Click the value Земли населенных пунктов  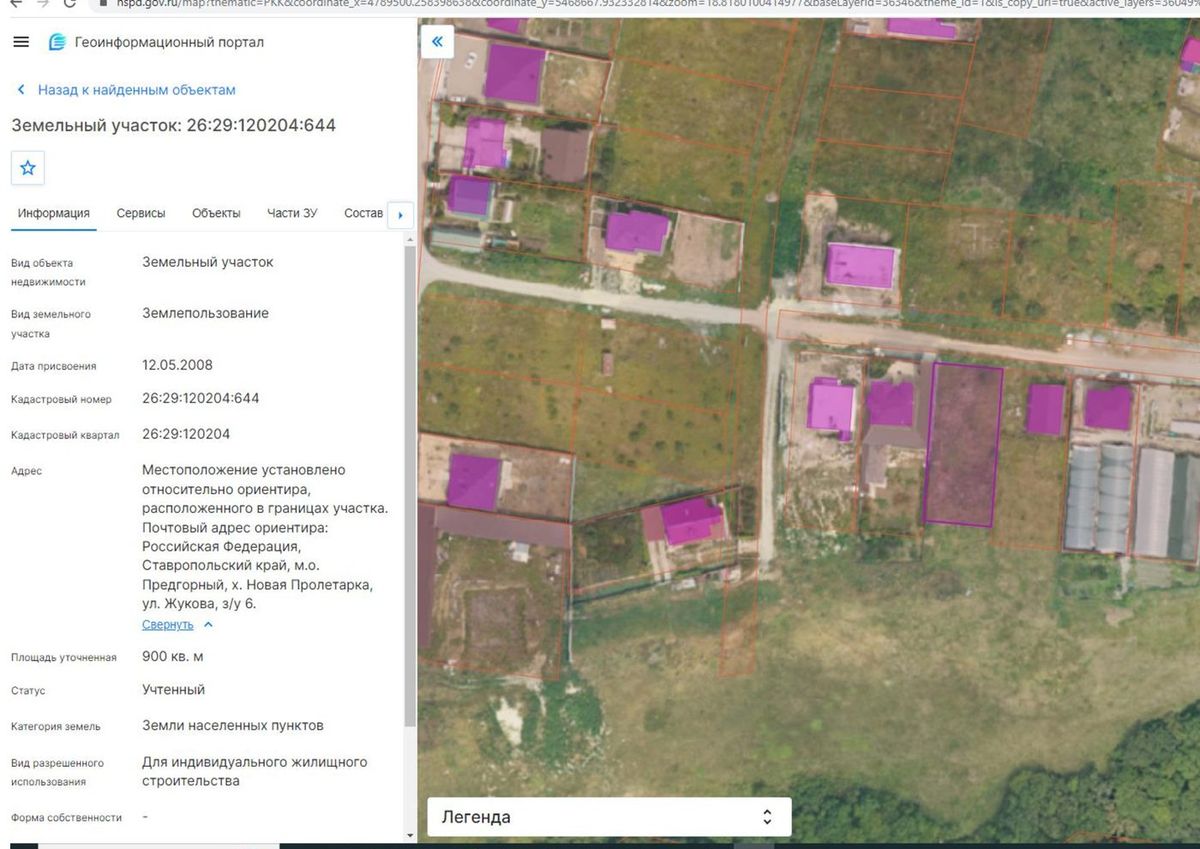tap(232, 725)
